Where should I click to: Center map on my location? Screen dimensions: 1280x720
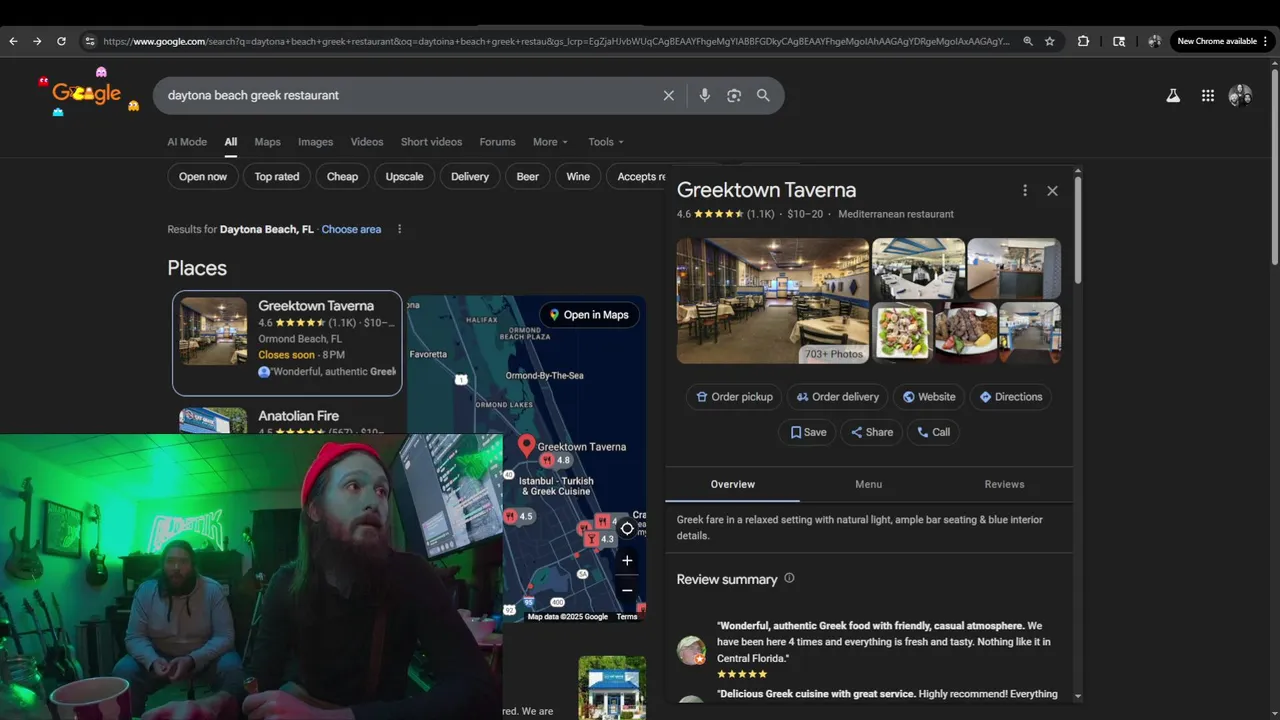[627, 528]
